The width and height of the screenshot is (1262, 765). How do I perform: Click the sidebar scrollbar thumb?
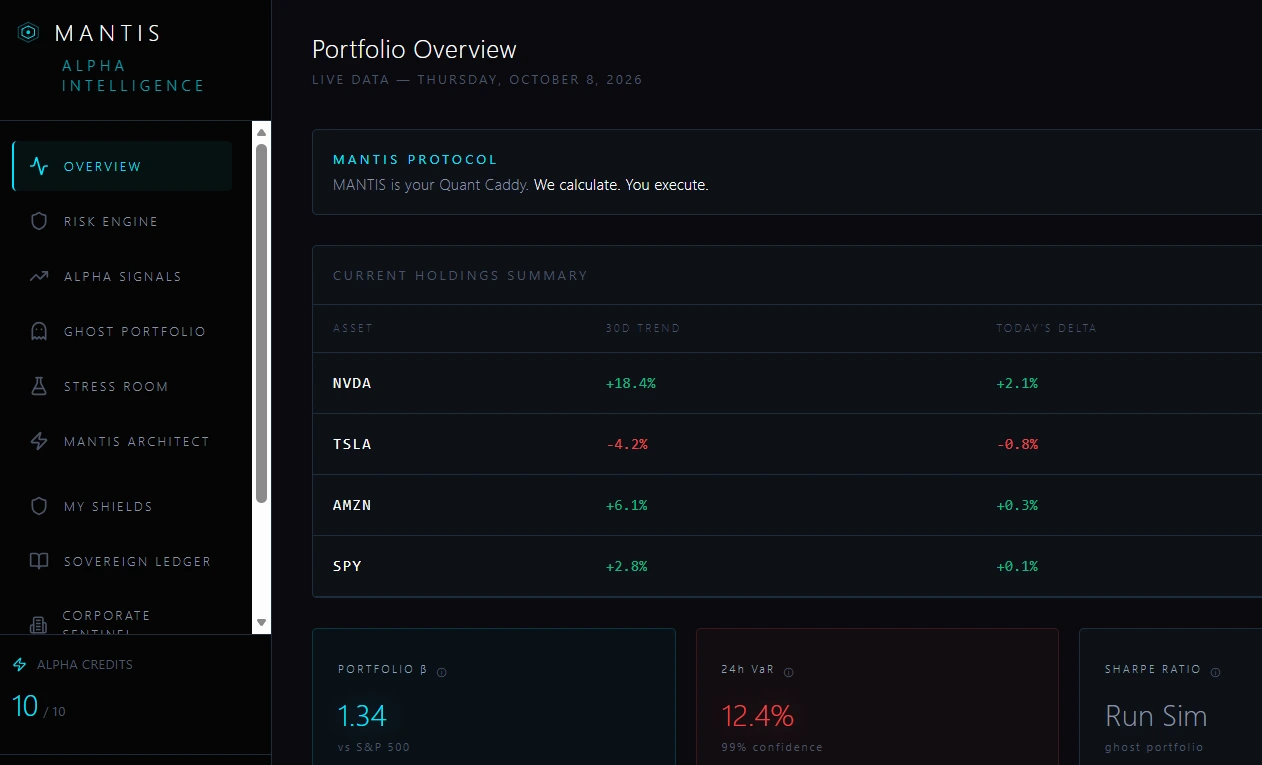(x=262, y=323)
